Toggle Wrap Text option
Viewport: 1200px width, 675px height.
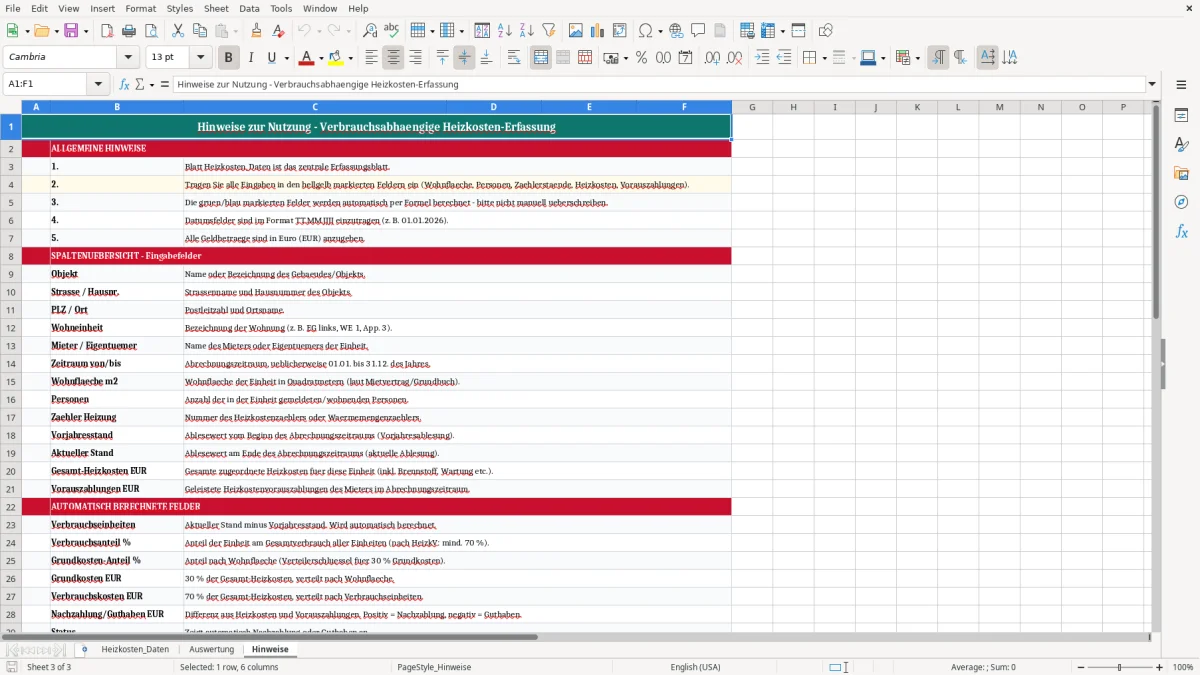click(513, 58)
